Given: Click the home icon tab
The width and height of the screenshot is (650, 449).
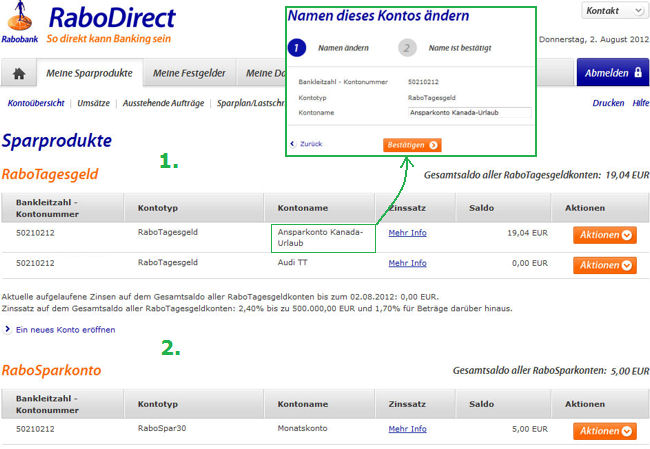Looking at the screenshot, I should tap(19, 73).
